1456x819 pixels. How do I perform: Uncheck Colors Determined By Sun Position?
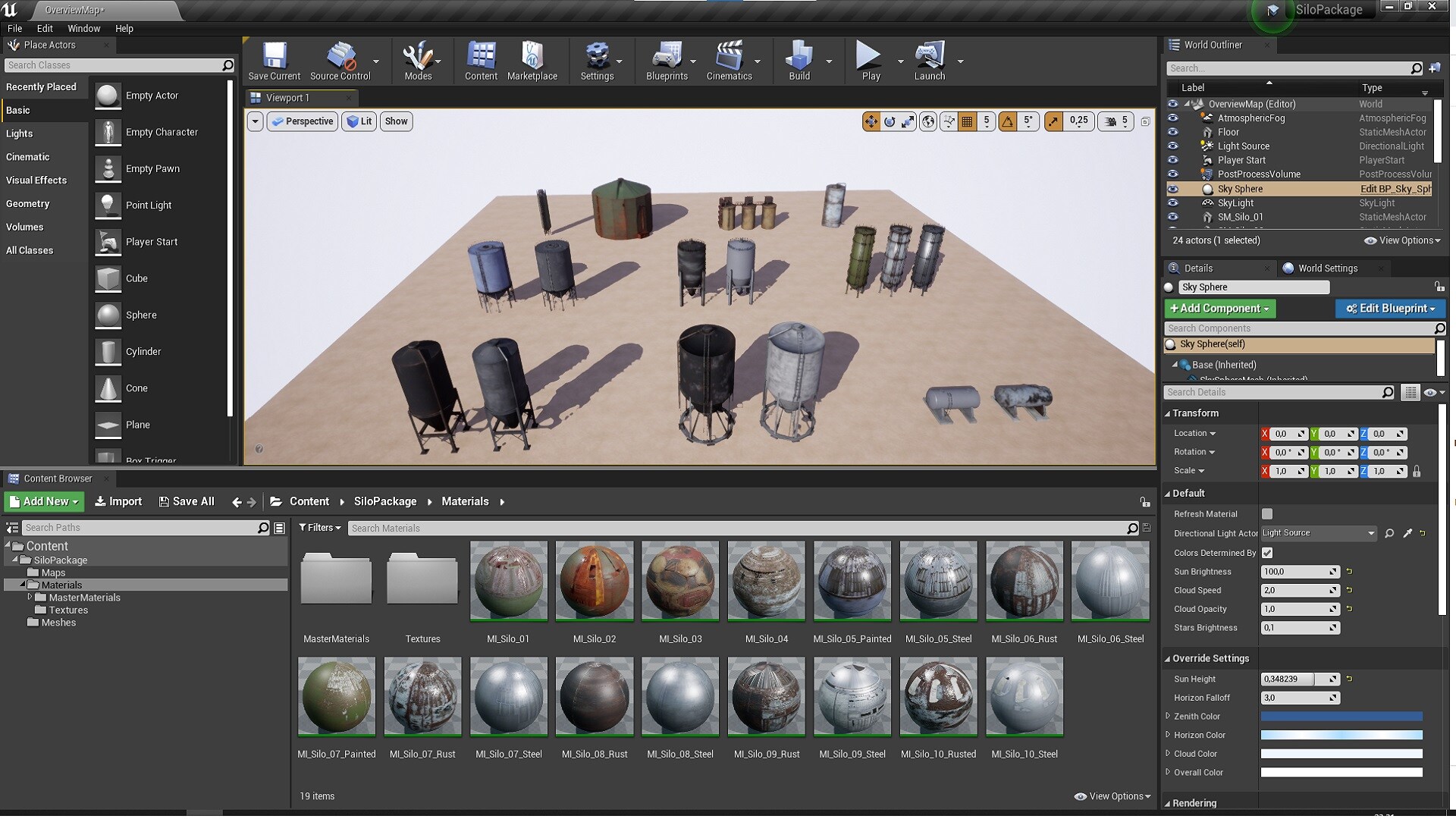point(1266,553)
